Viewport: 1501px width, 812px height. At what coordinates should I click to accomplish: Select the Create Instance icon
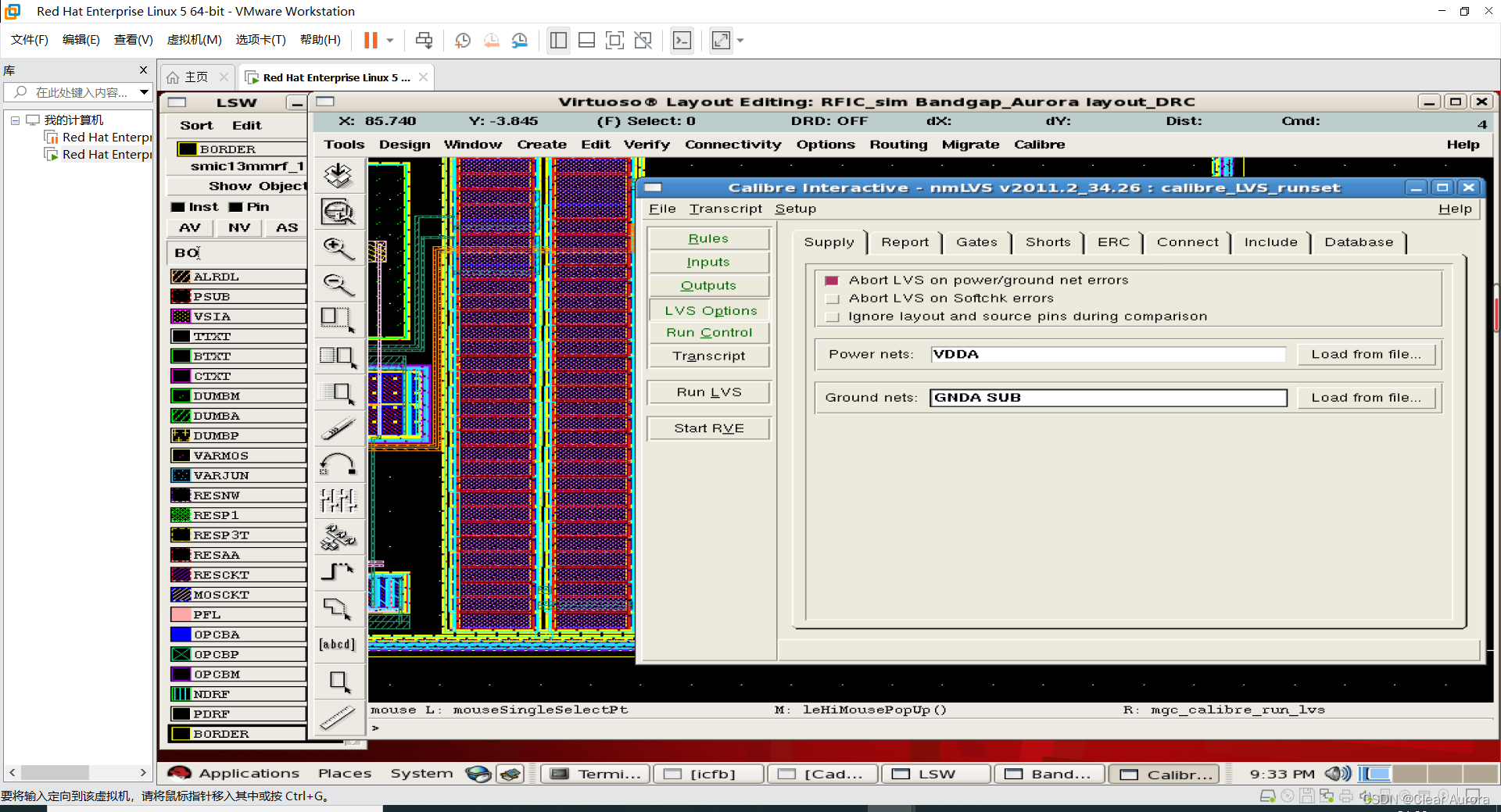point(339,536)
